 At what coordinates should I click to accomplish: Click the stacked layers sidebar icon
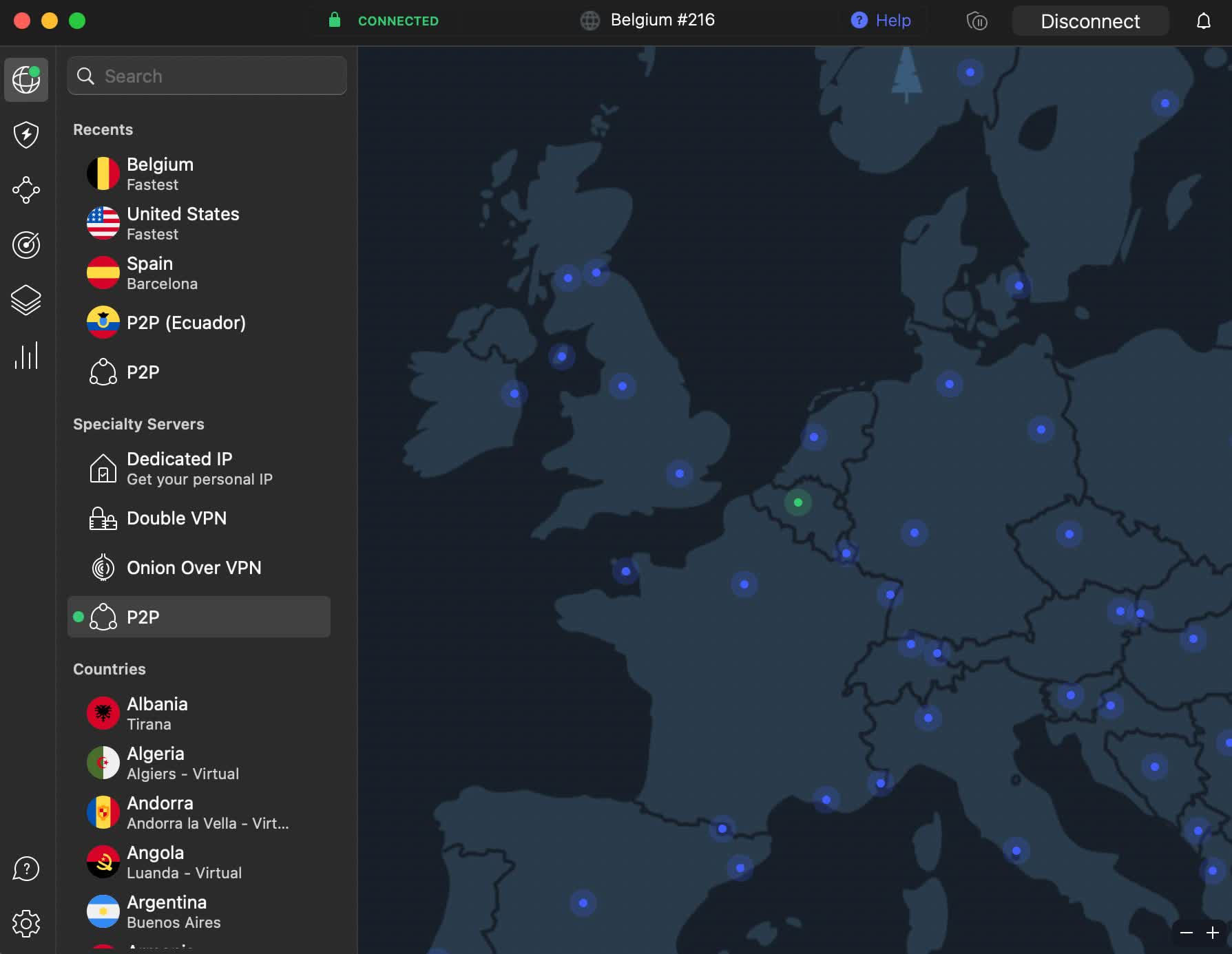pyautogui.click(x=26, y=300)
